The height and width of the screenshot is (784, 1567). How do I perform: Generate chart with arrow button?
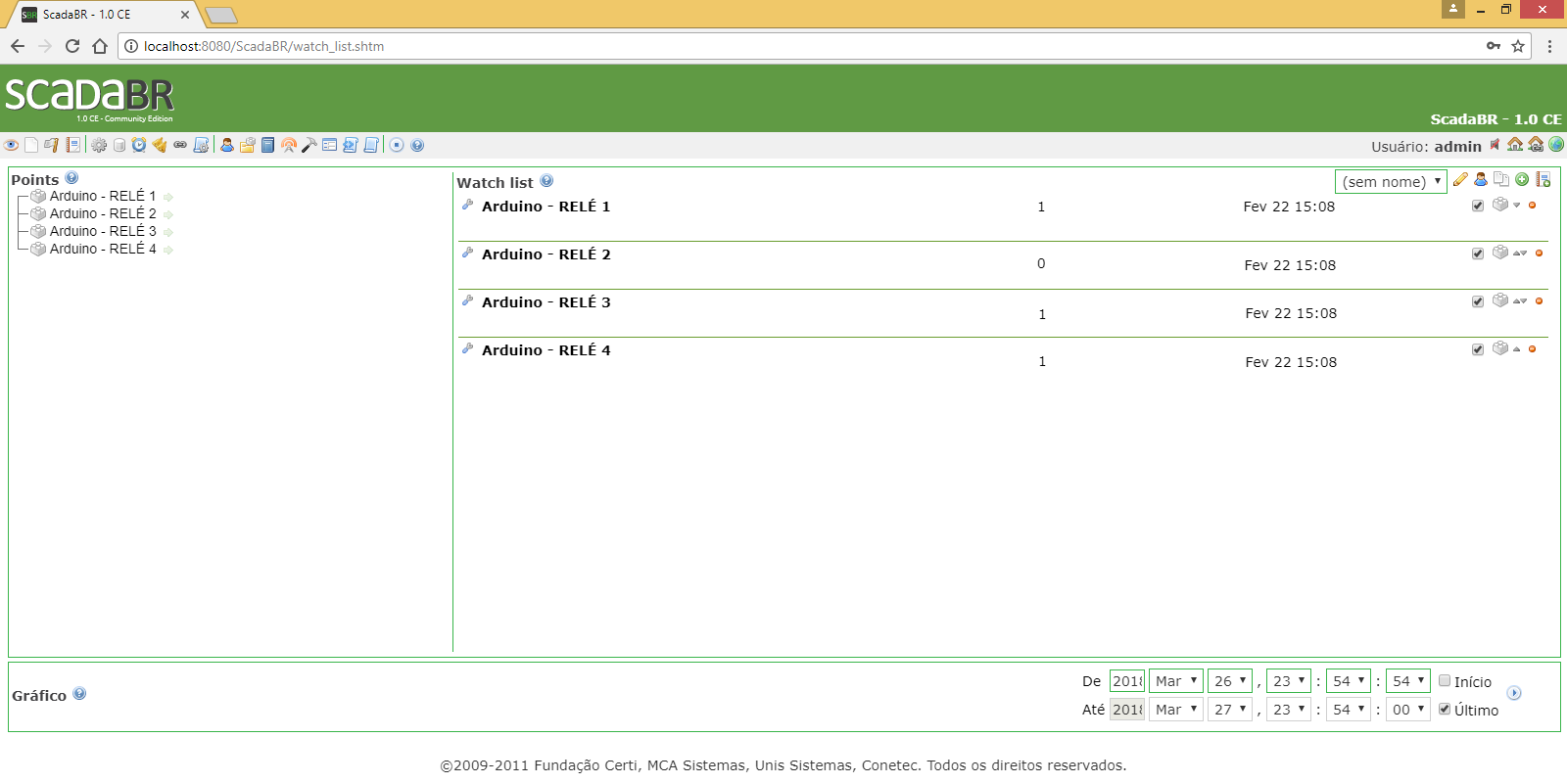click(x=1514, y=693)
